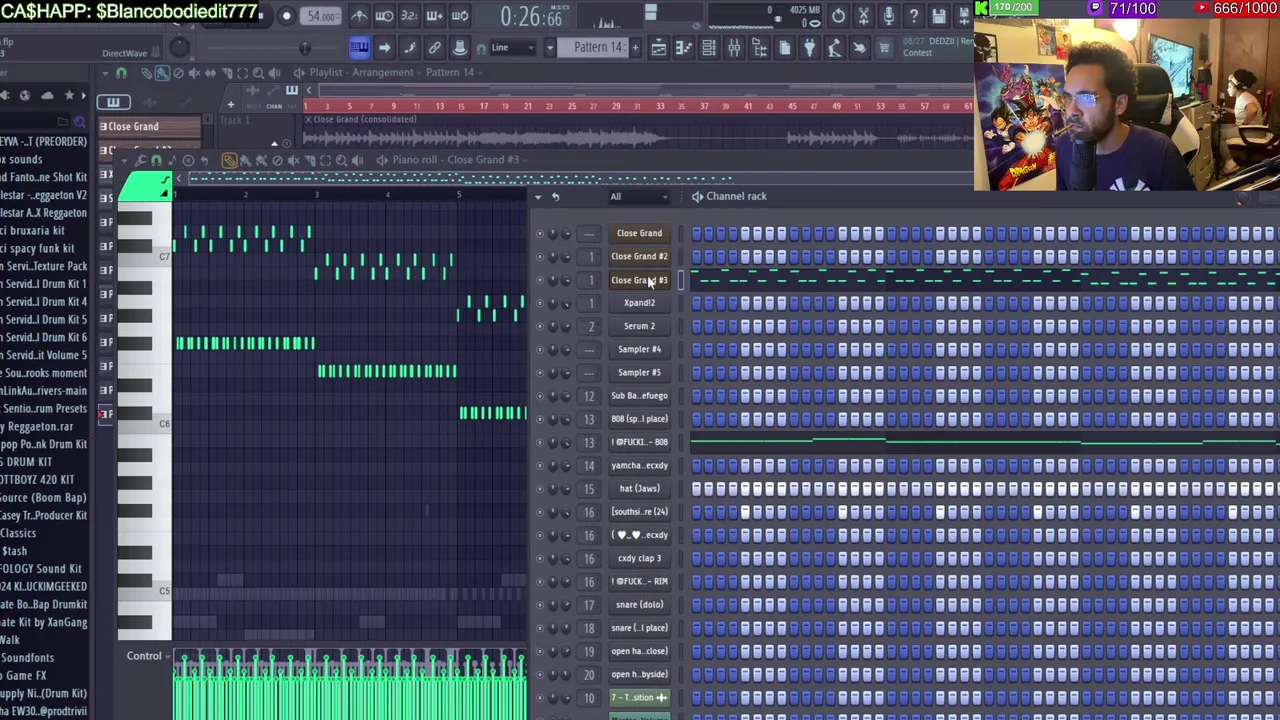This screenshot has height=720, width=1280.
Task: Open the Playlist view from toolbar
Action: tap(659, 47)
